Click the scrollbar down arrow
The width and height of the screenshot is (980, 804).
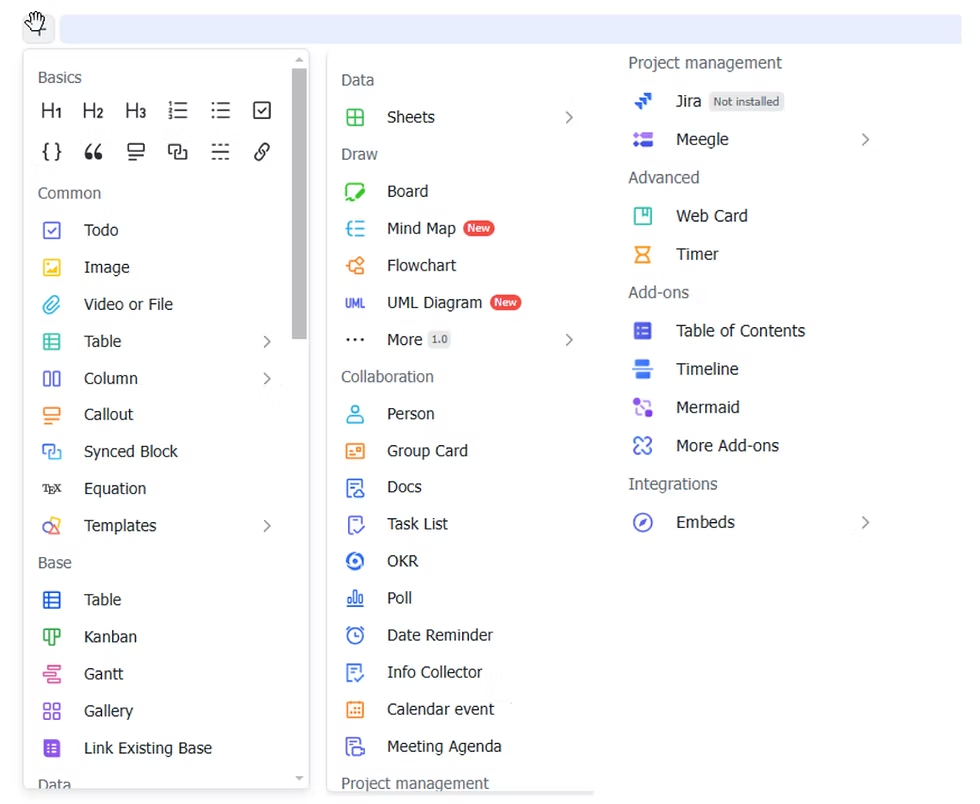pyautogui.click(x=299, y=778)
